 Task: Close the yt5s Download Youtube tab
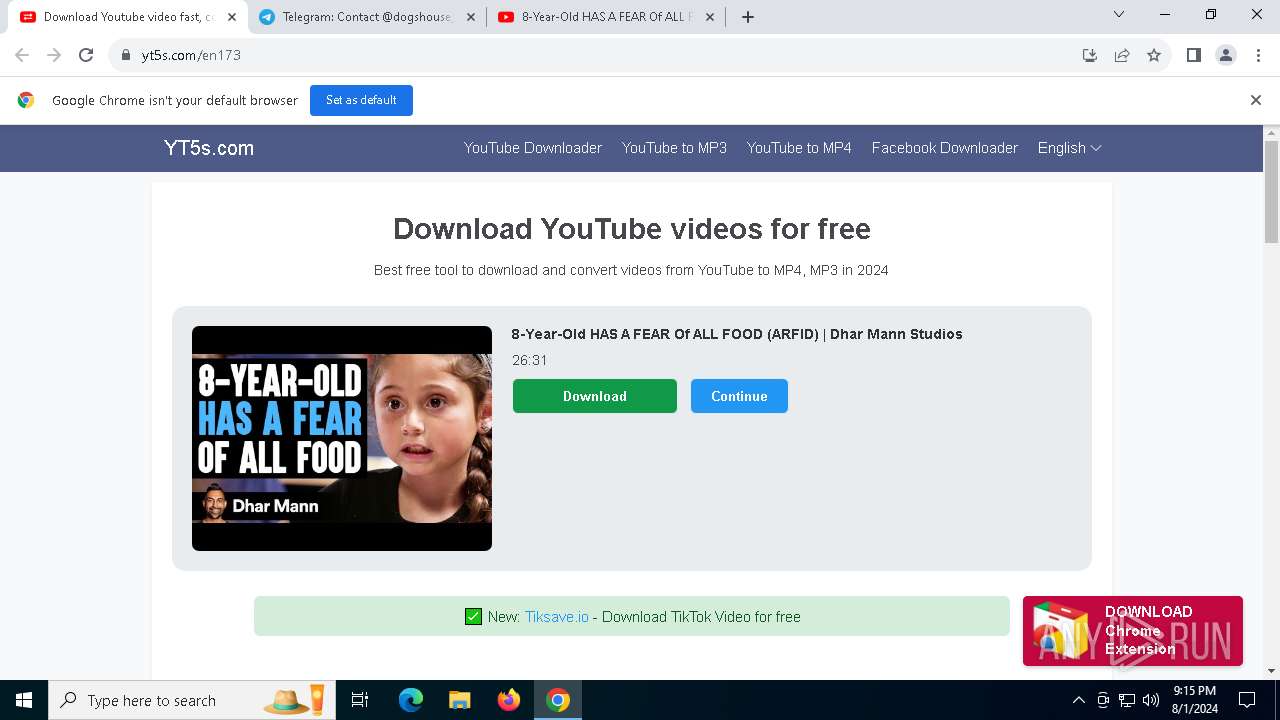point(232,17)
